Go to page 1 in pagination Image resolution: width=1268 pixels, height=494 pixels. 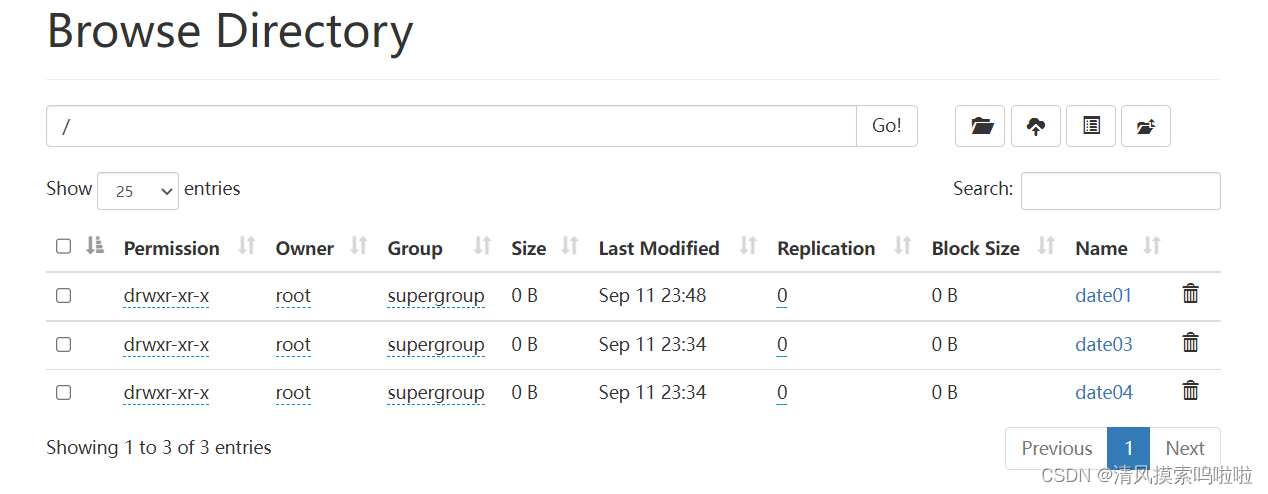point(1128,448)
